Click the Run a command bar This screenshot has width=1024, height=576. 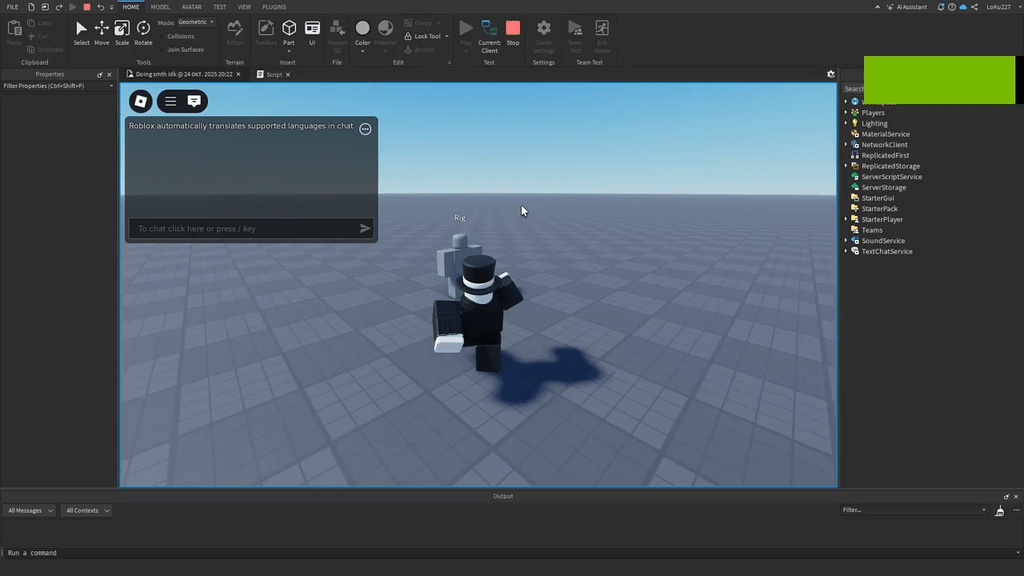coord(509,552)
